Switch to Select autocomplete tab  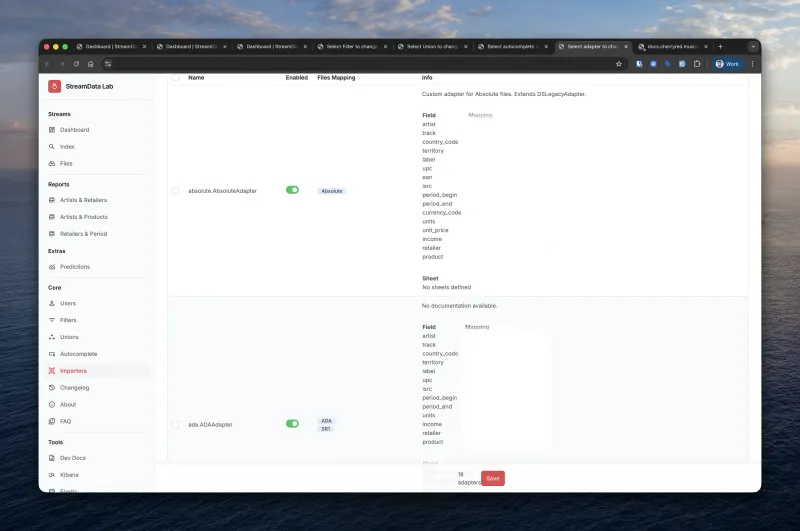point(512,46)
